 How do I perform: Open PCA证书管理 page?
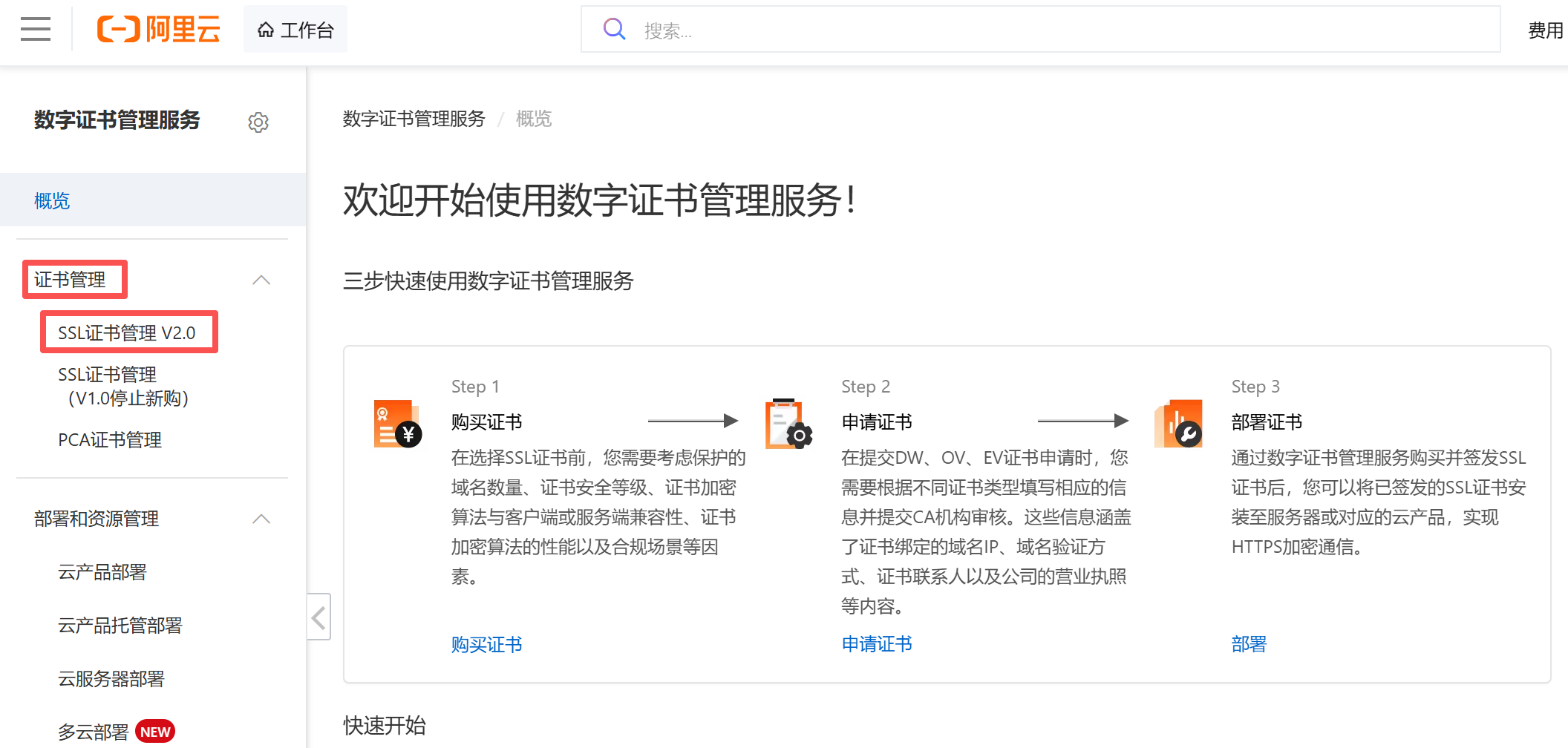coord(110,440)
